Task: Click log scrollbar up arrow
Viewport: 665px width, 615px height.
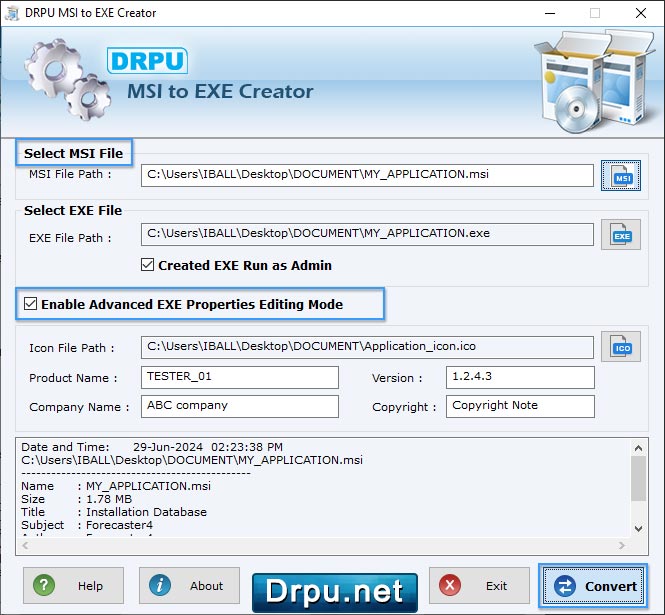Action: (638, 448)
